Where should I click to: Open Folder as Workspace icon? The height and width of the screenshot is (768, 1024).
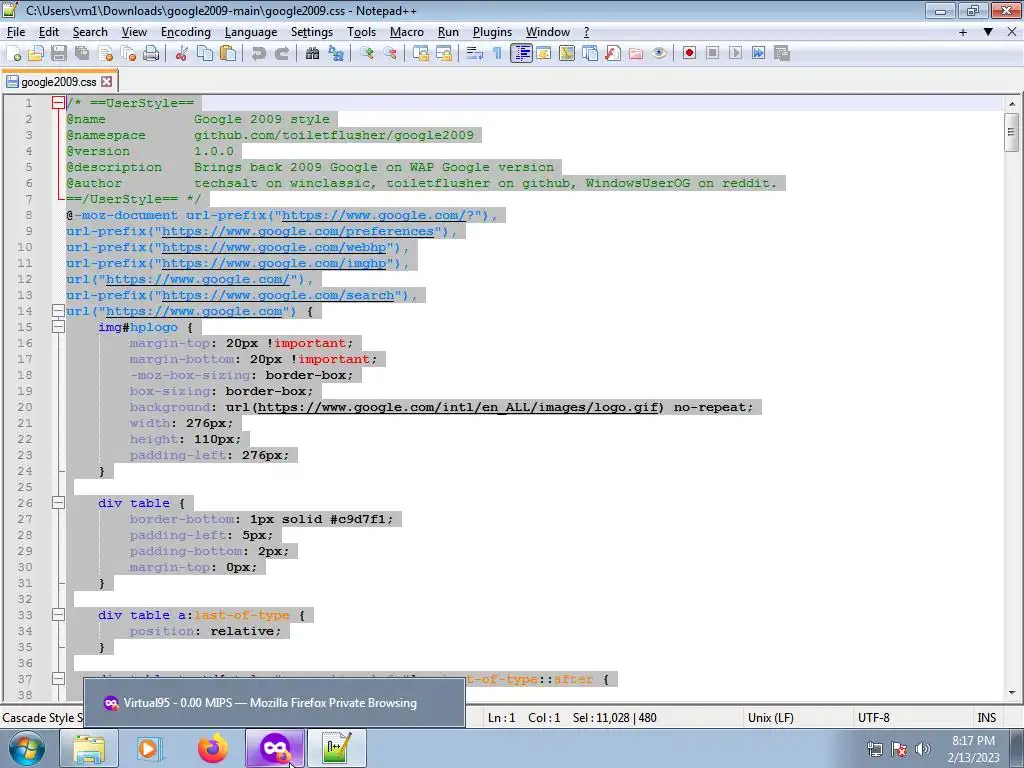pos(636,54)
